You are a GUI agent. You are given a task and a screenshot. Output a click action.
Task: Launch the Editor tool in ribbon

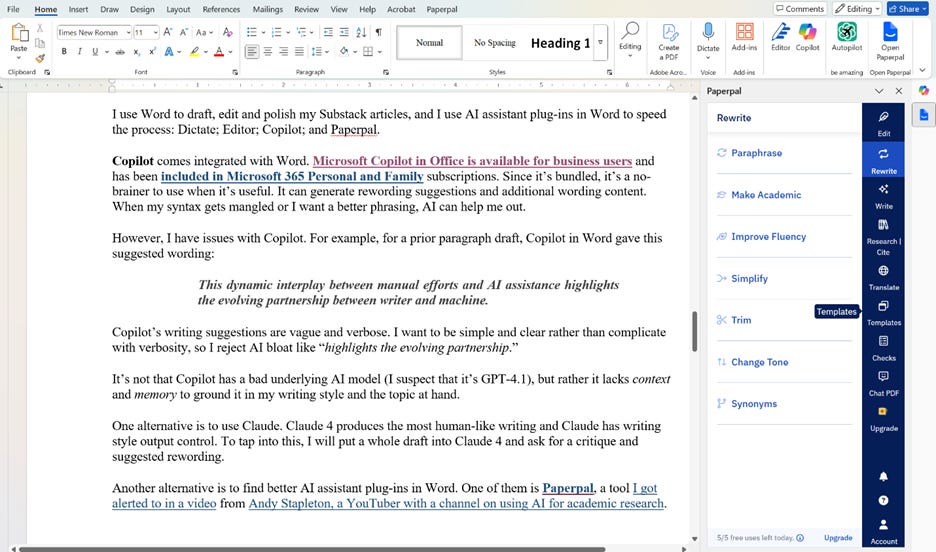[780, 37]
